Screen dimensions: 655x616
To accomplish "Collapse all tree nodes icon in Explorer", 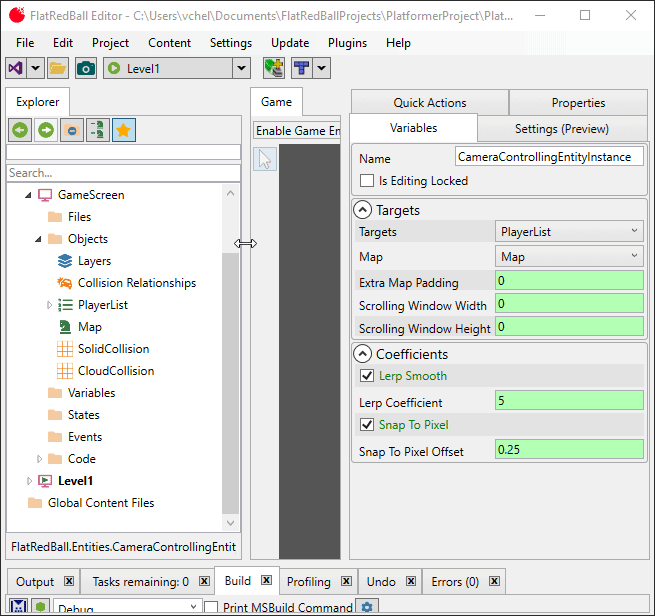I will click(x=72, y=130).
